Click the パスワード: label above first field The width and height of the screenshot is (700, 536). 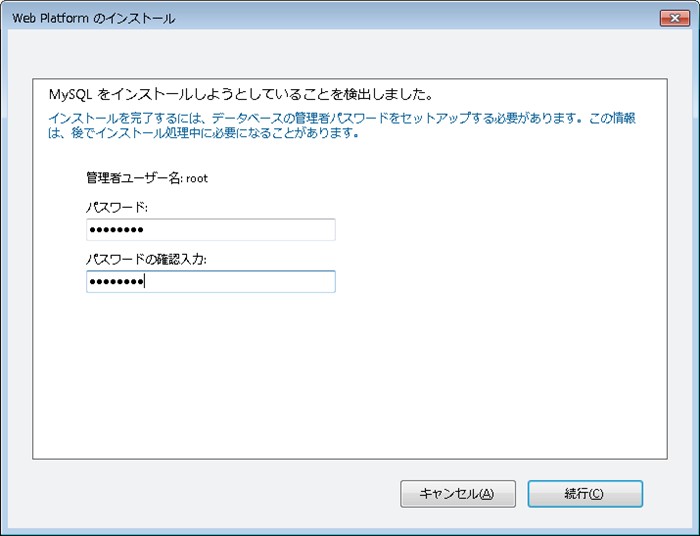coord(118,207)
